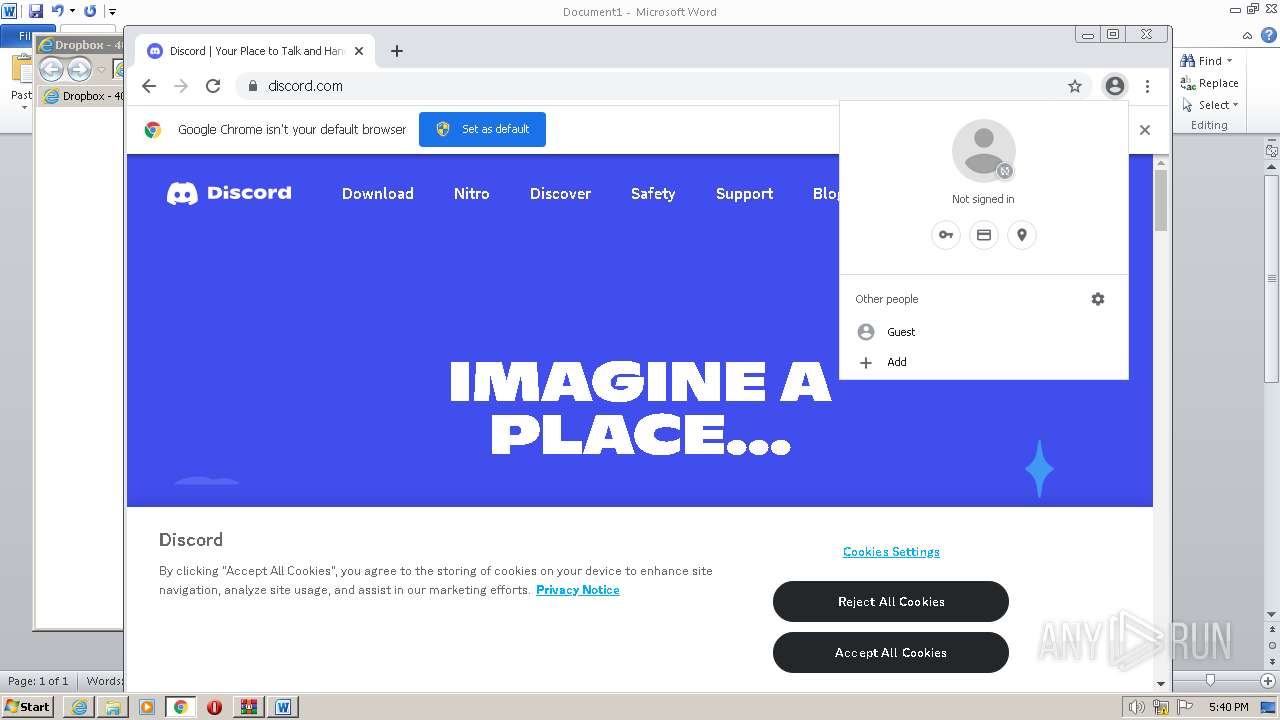Go back using Chrome's back arrow

pyautogui.click(x=149, y=86)
